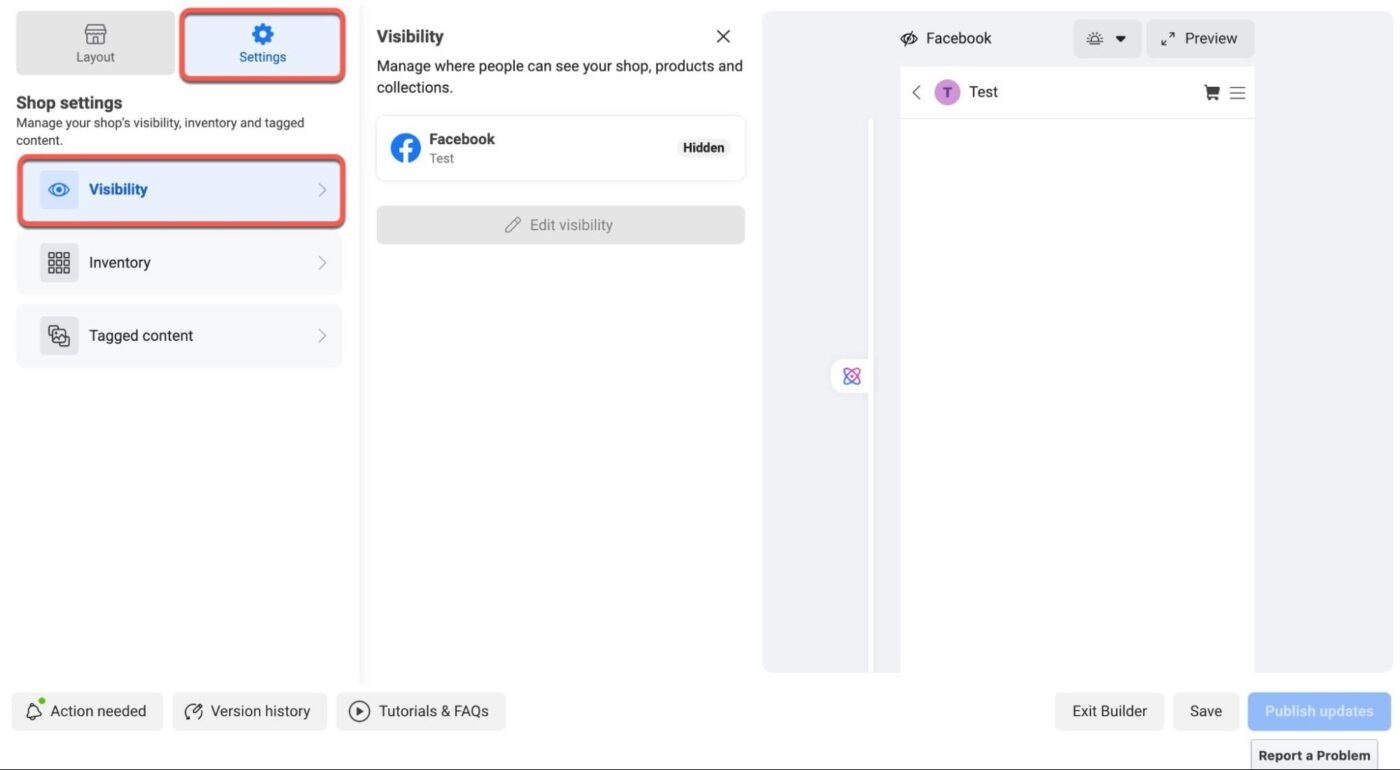This screenshot has height=770, width=1400.
Task: Switch to the Layout tab
Action: (95, 42)
